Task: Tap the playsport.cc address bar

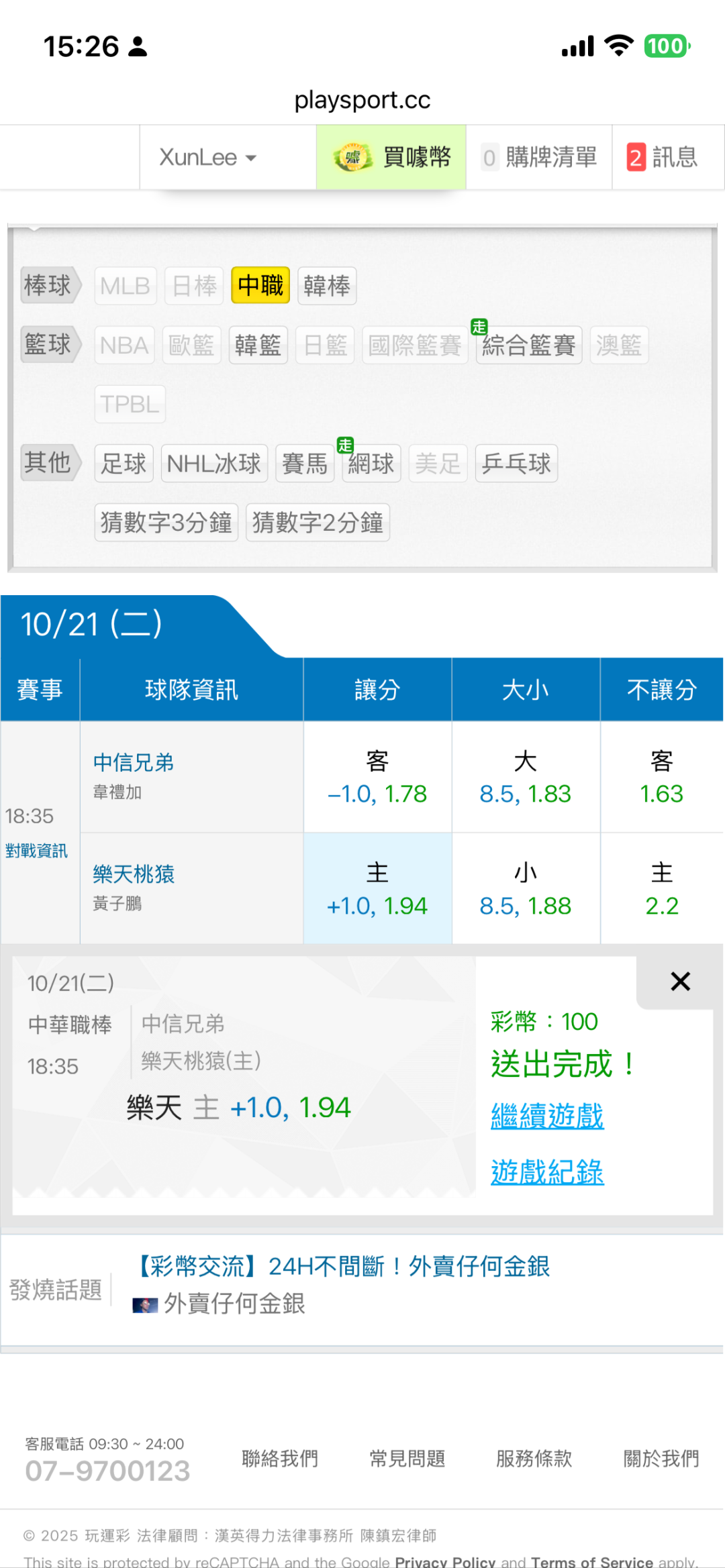Action: pyautogui.click(x=362, y=100)
